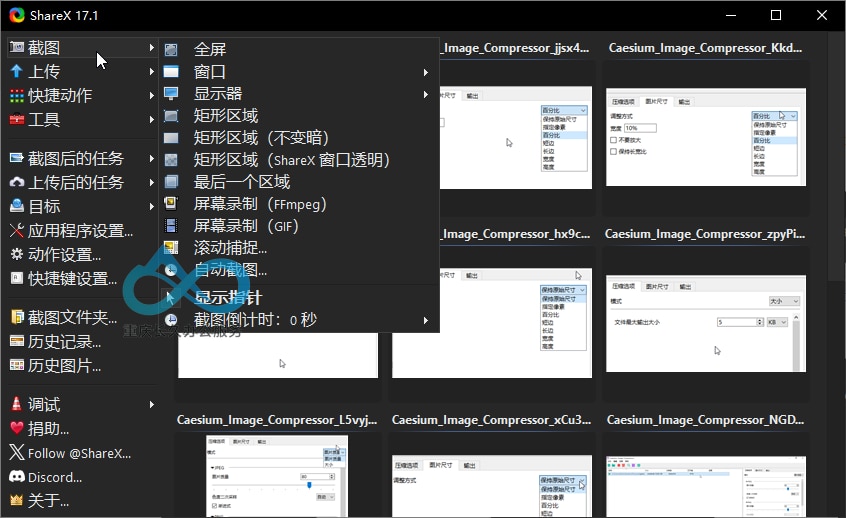846x518 pixels.
Task: Toggle the 显示指针 show cursor option
Action: (x=299, y=298)
